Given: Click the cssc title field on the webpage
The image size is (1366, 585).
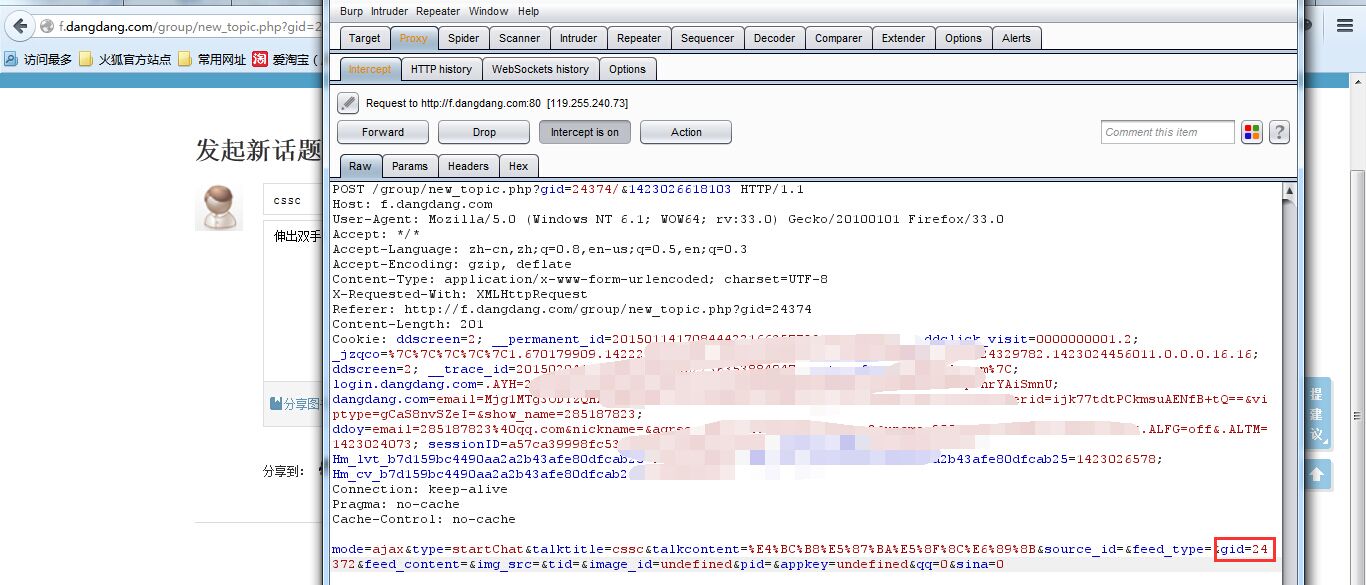Looking at the screenshot, I should pos(295,200).
